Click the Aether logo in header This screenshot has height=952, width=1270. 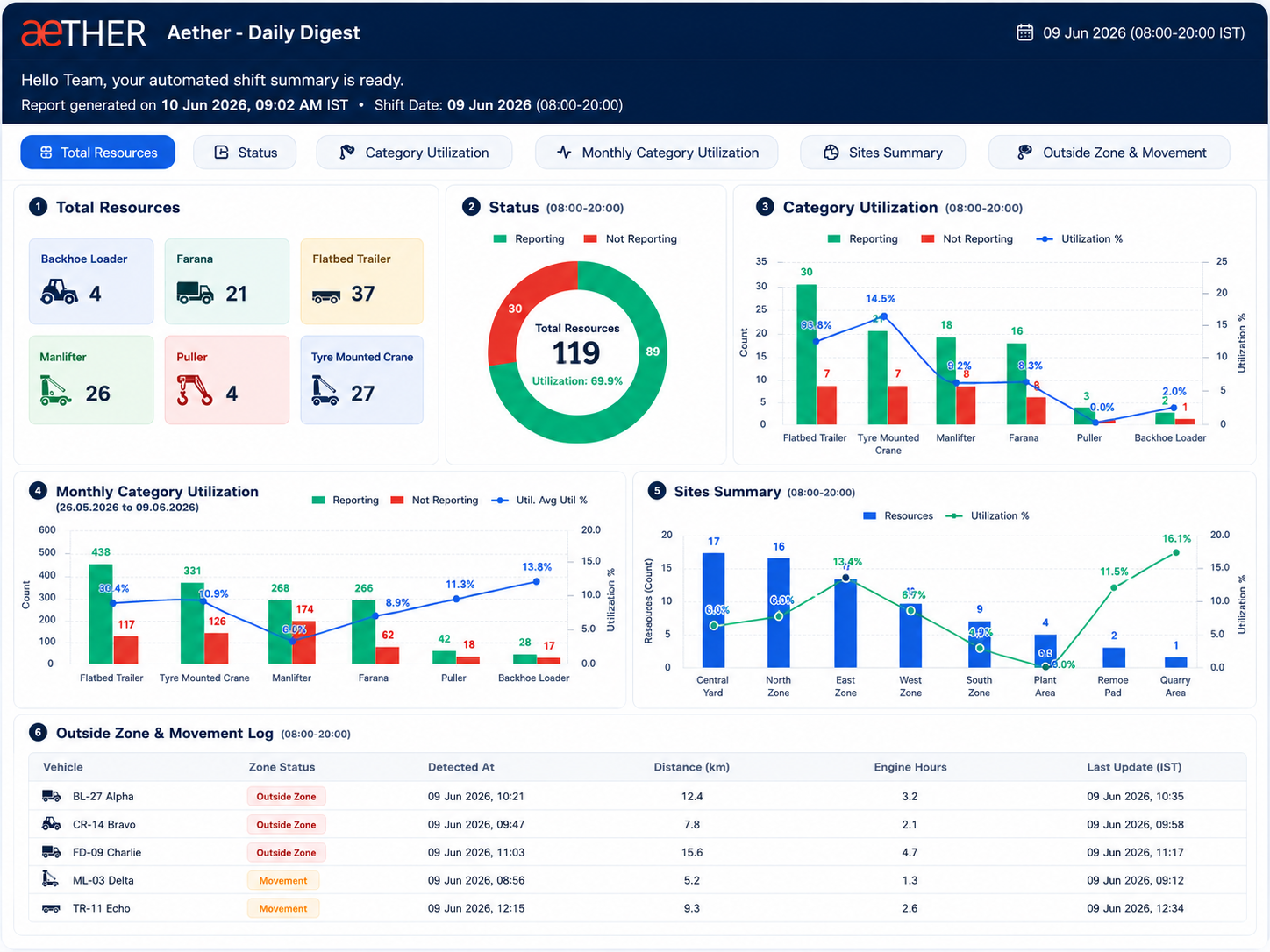coord(83,32)
